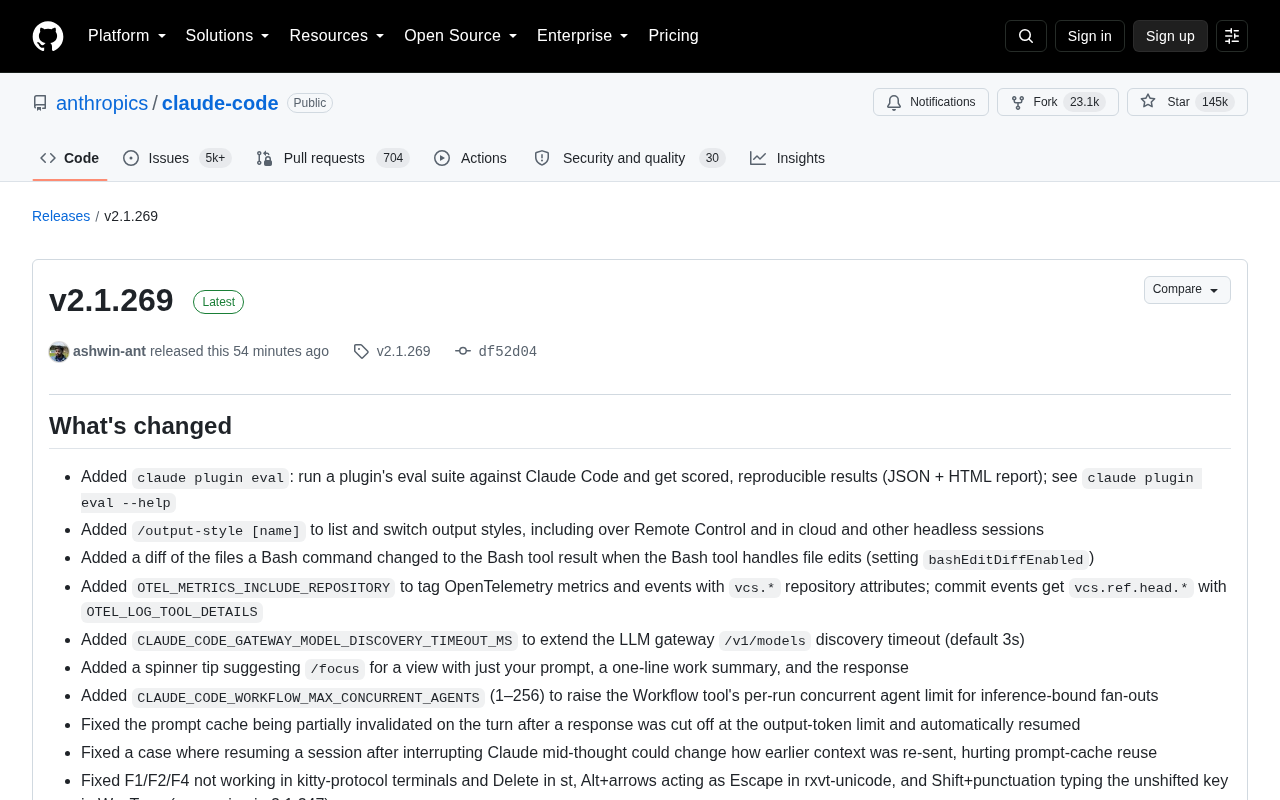This screenshot has width=1280, height=800.
Task: Switch to the Issues tab
Action: tap(177, 158)
